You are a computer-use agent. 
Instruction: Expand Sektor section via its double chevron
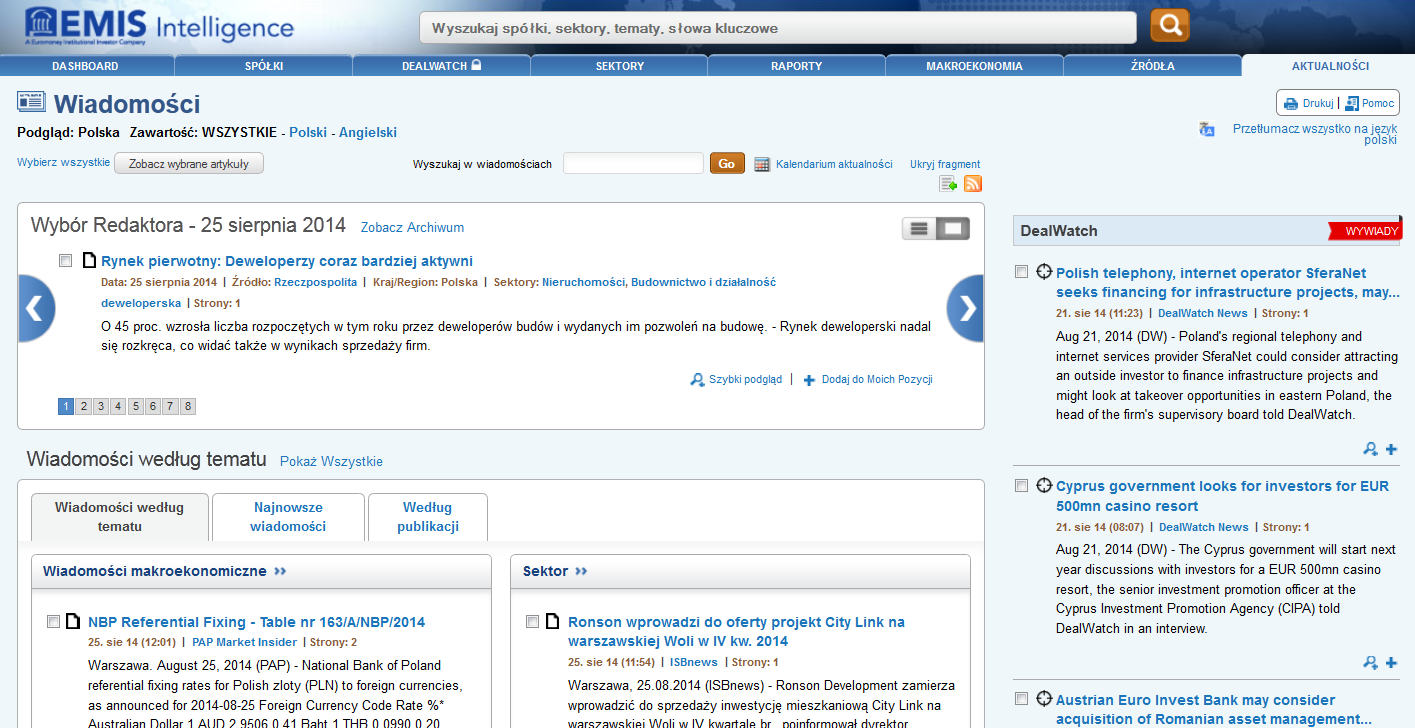[x=581, y=571]
